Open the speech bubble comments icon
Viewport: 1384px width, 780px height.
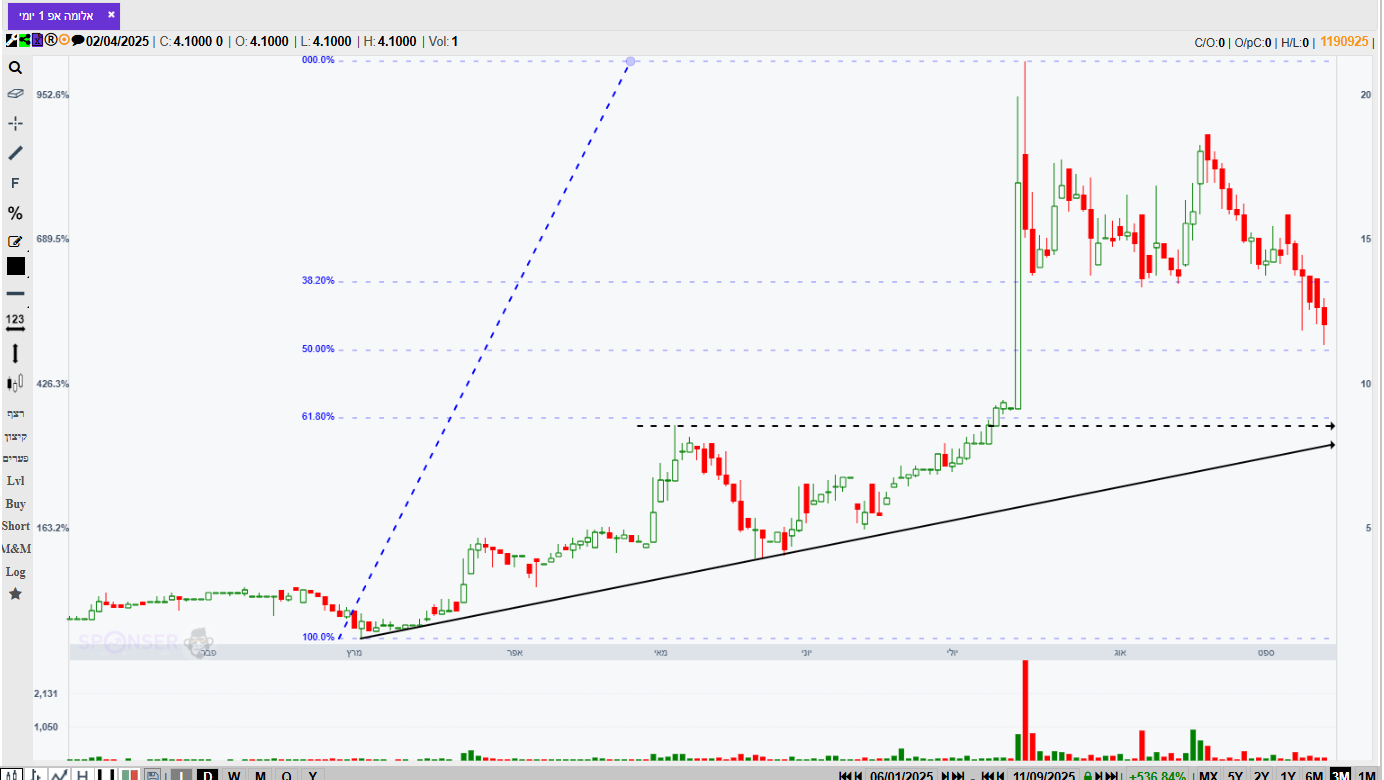pos(77,41)
